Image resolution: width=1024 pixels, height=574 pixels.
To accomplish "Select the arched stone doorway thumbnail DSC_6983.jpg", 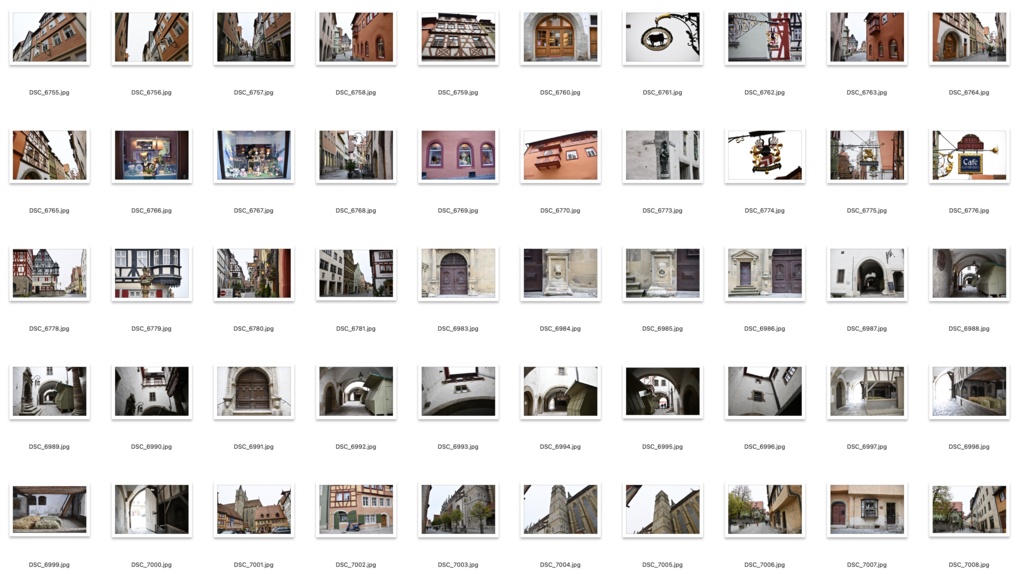I will click(x=458, y=273).
